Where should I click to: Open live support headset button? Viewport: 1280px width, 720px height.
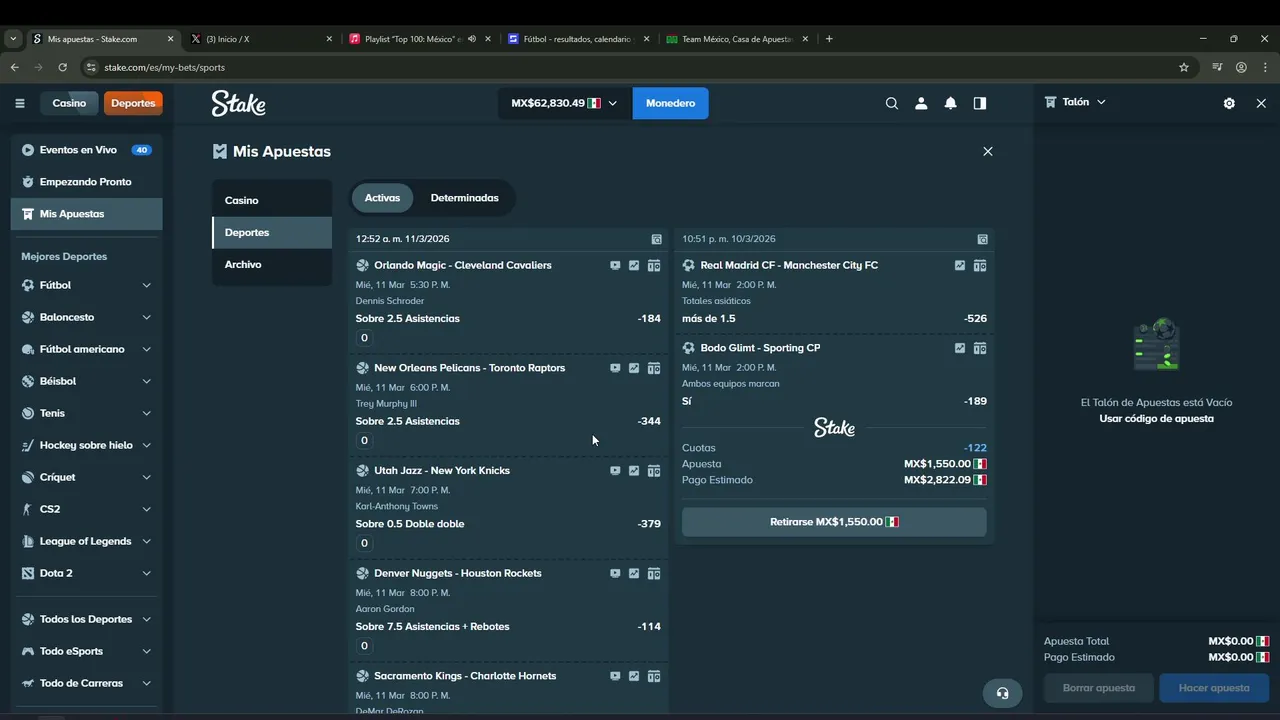[1003, 693]
